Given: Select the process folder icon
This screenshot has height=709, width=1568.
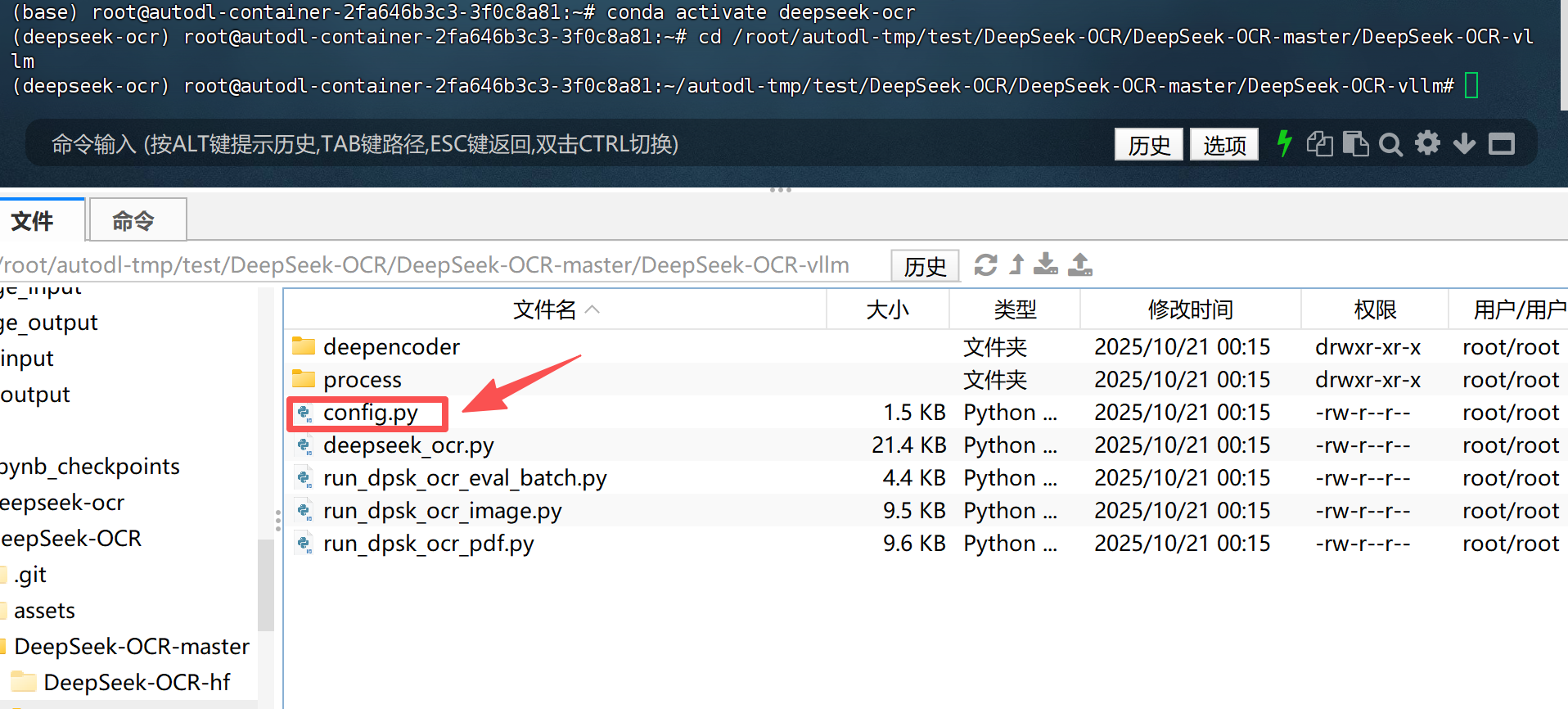Looking at the screenshot, I should (x=304, y=379).
